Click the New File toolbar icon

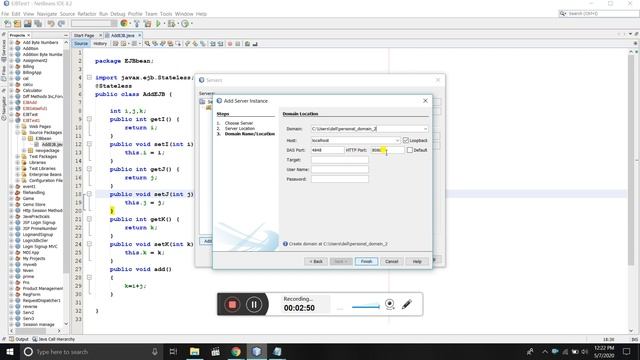point(7,24)
